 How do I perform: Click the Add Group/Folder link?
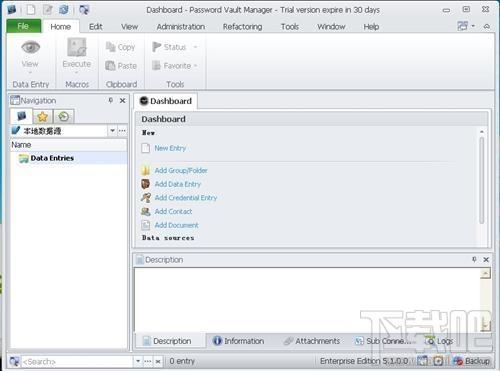pos(181,170)
